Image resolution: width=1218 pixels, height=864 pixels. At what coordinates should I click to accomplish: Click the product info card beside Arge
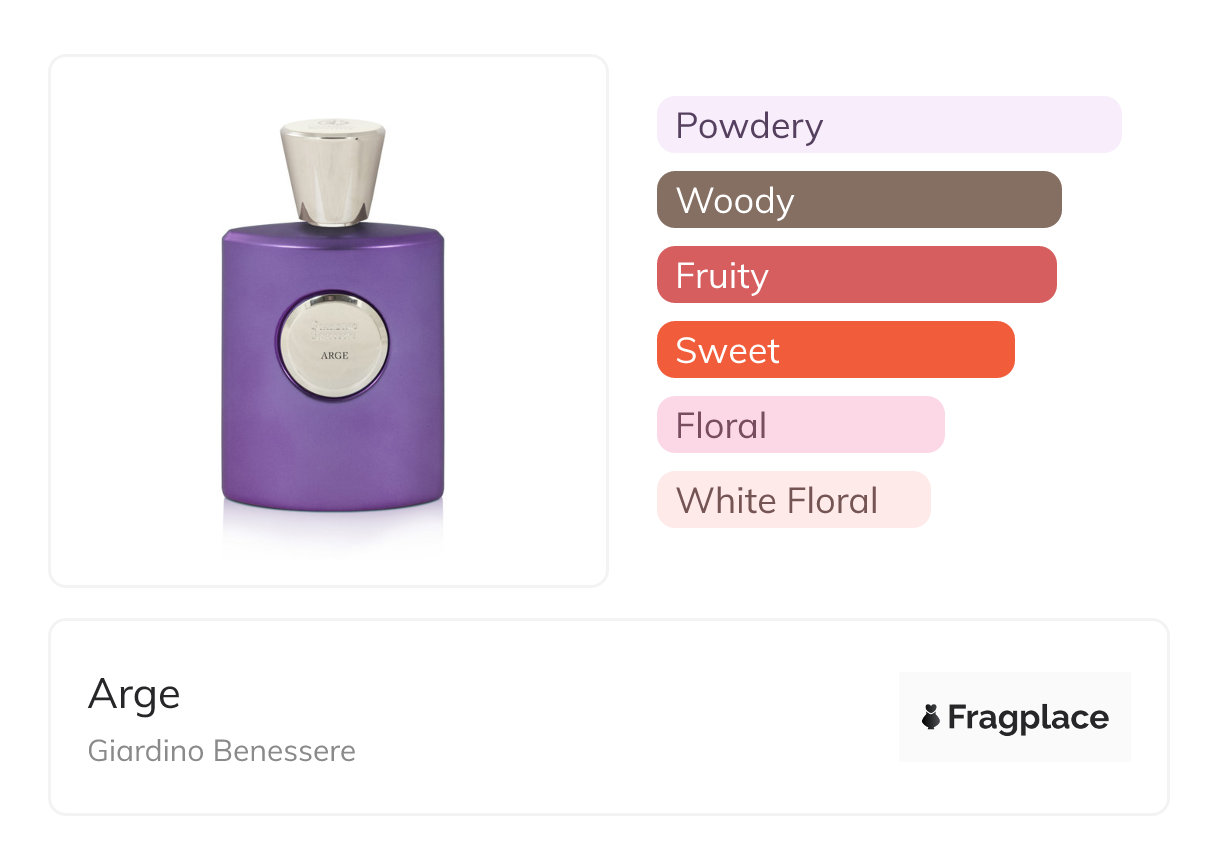click(x=609, y=717)
